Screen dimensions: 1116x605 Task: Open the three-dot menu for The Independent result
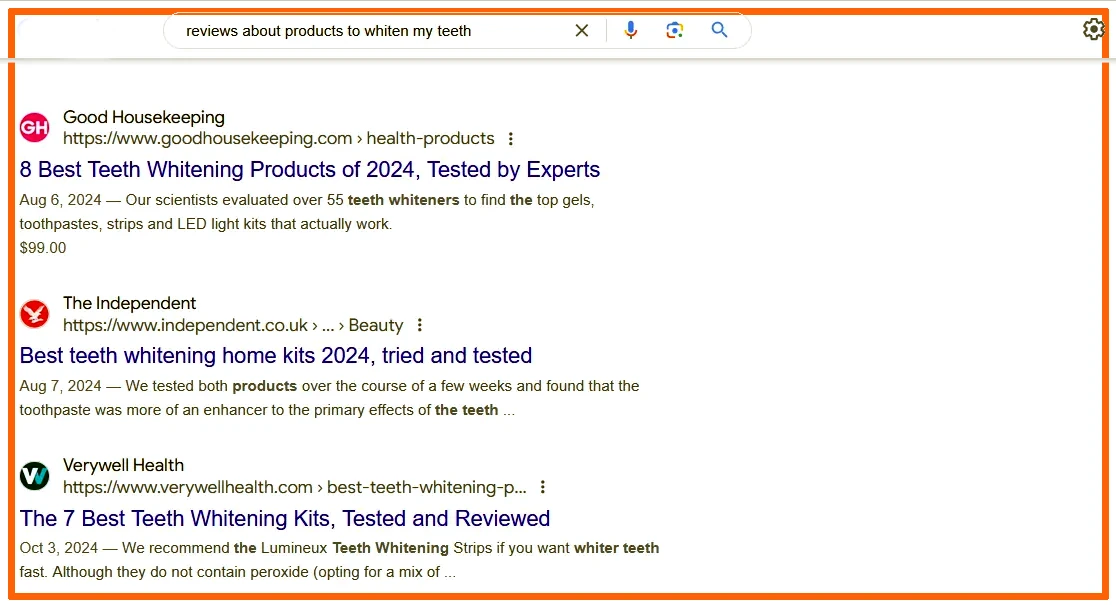pyautogui.click(x=420, y=325)
